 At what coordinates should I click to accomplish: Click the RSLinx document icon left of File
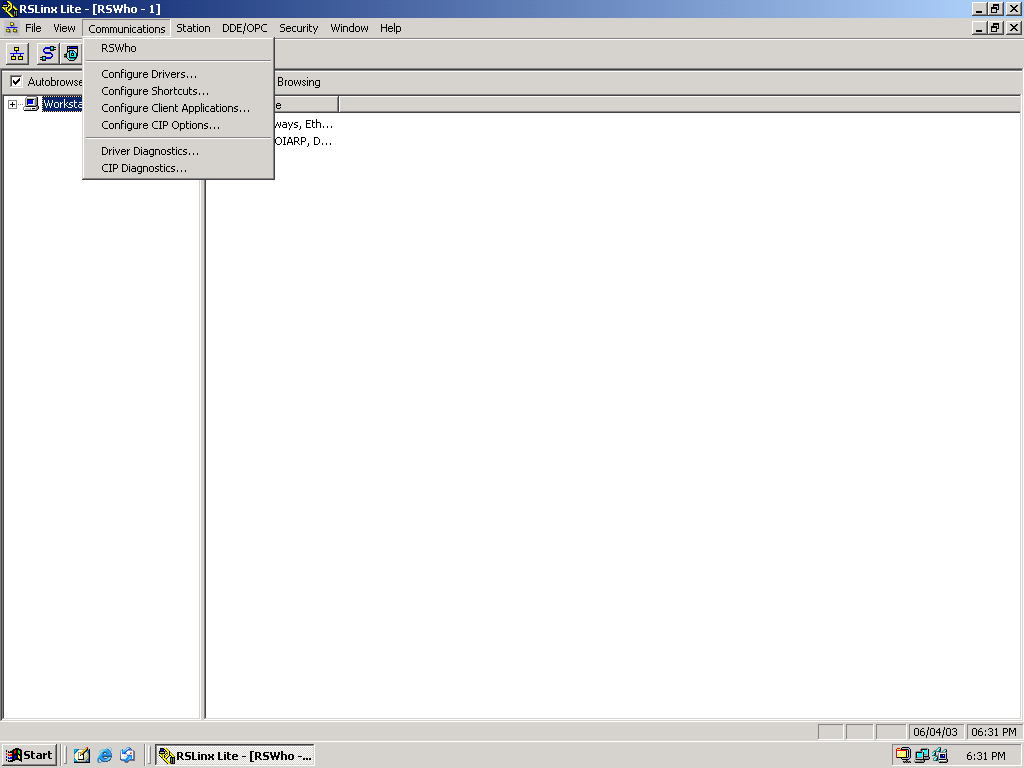click(x=11, y=28)
